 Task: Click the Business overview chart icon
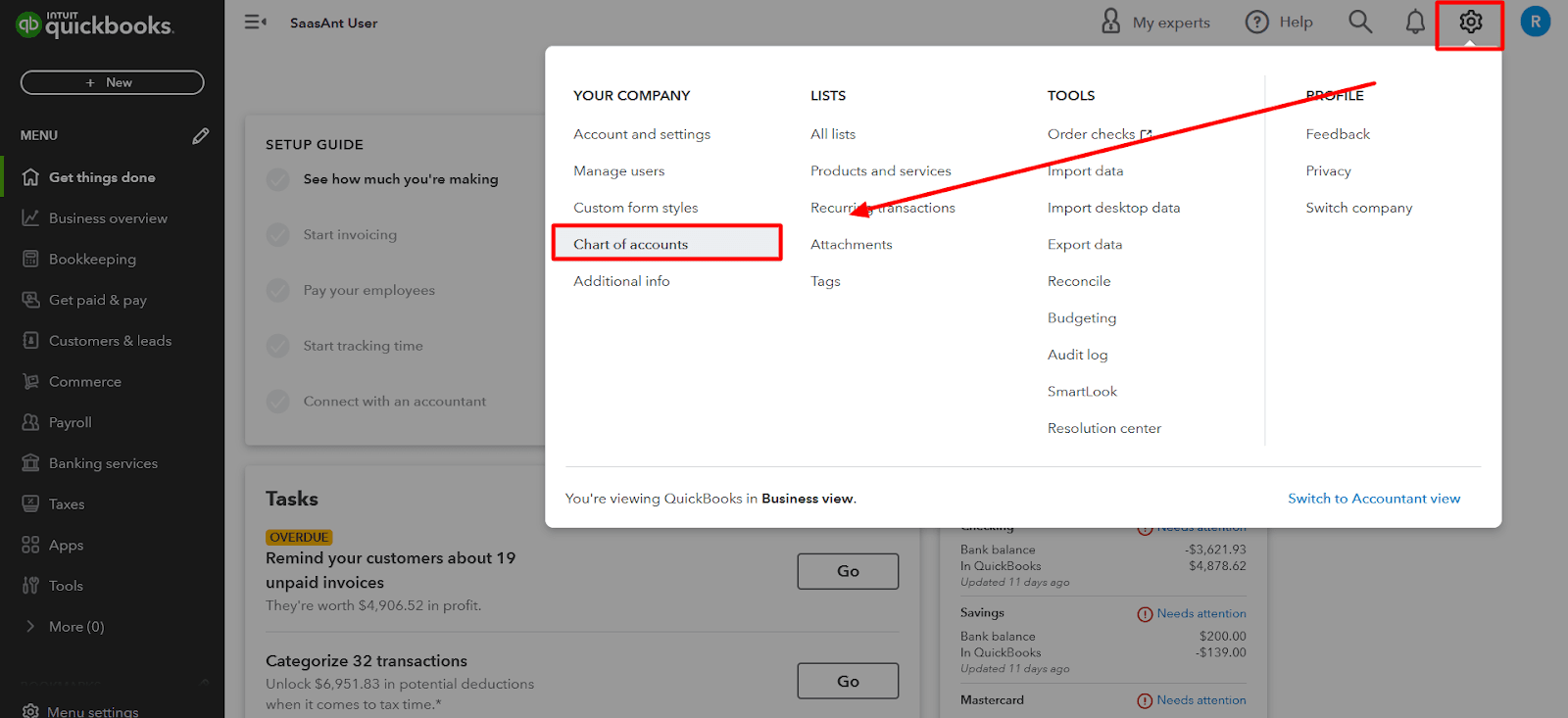[30, 218]
